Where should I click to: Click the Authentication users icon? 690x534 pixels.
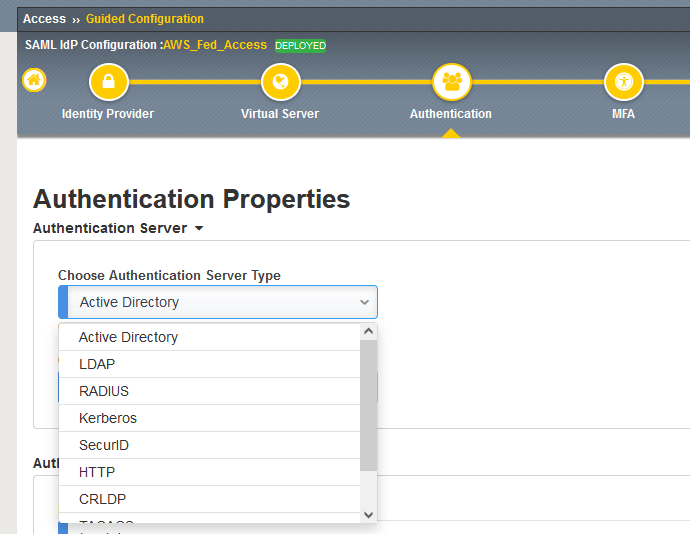pyautogui.click(x=451, y=82)
